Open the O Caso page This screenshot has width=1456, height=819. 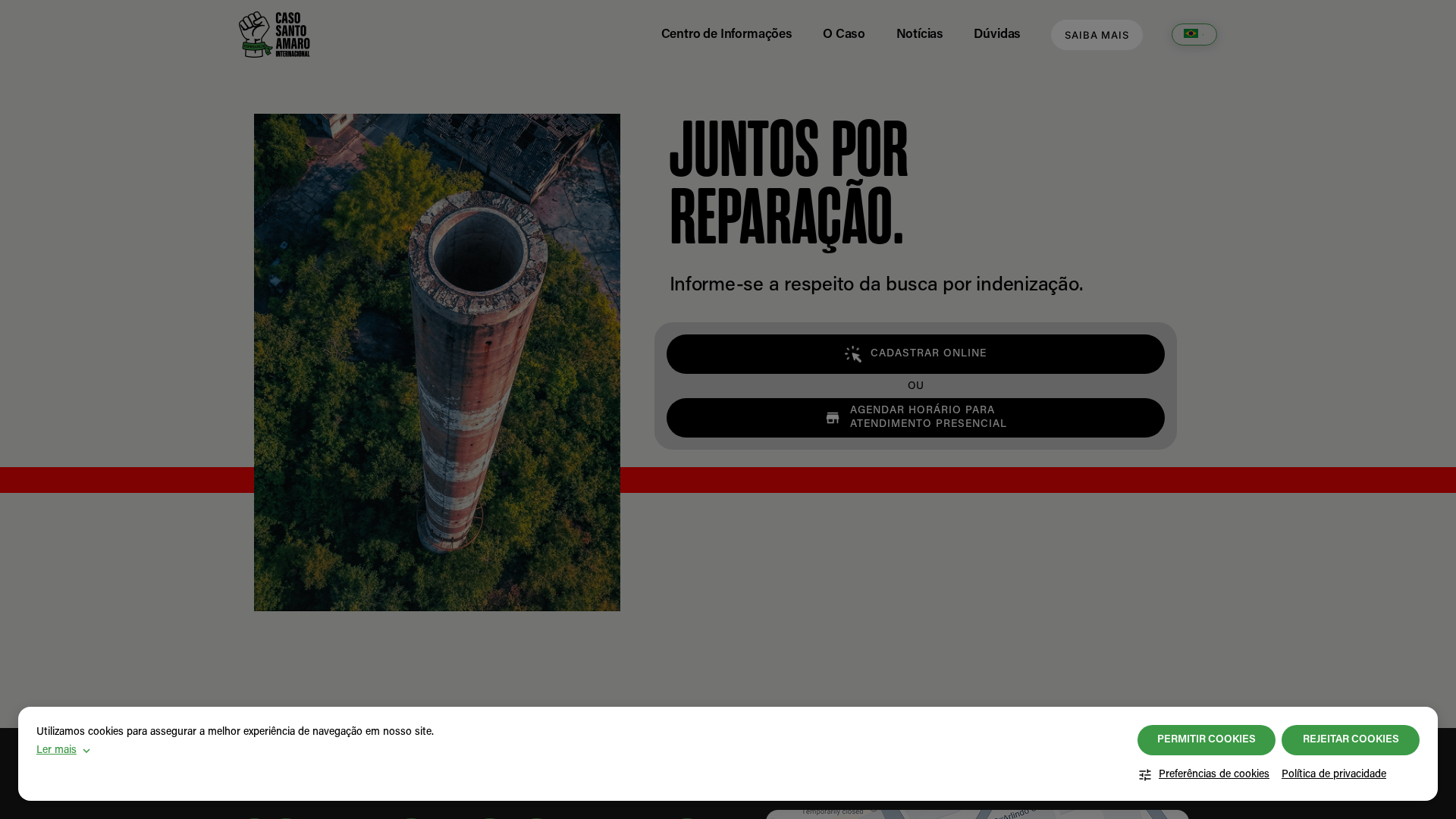[844, 34]
